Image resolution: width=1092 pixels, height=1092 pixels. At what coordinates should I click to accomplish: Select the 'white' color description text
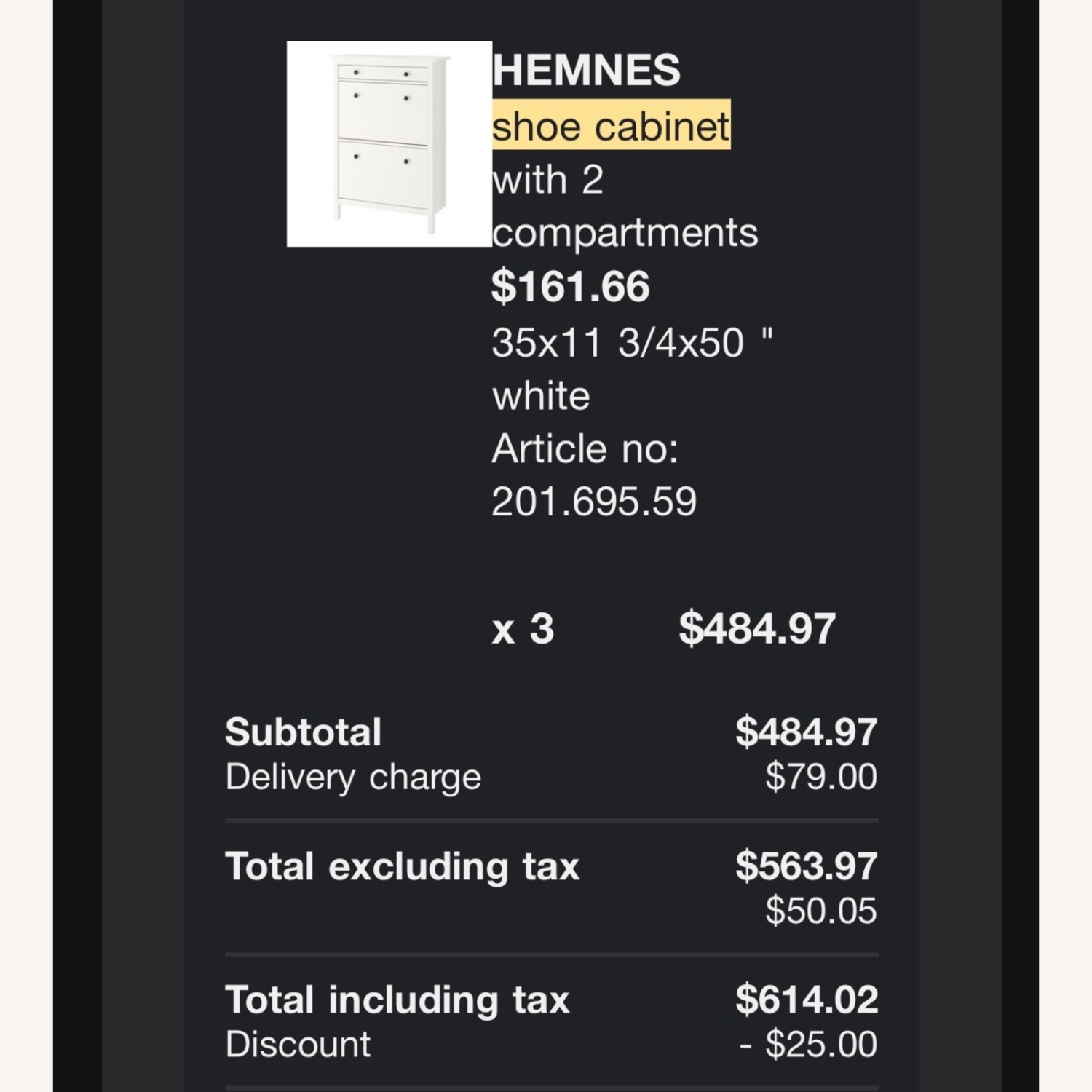[x=540, y=394]
